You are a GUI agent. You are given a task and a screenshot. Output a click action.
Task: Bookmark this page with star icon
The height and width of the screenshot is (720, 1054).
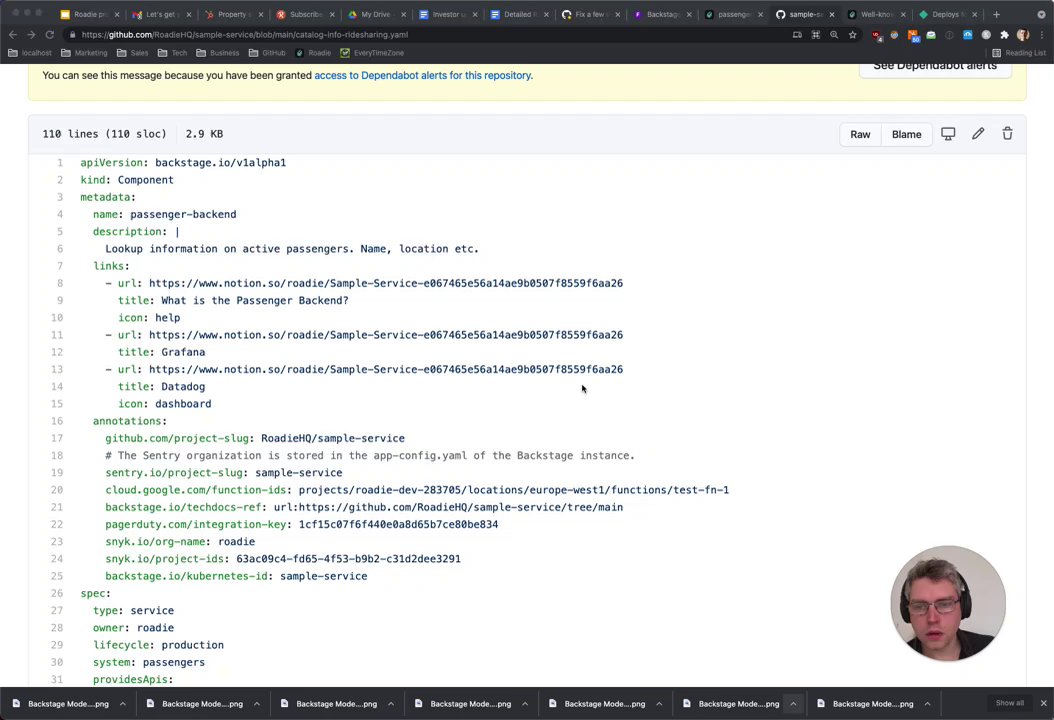[852, 35]
